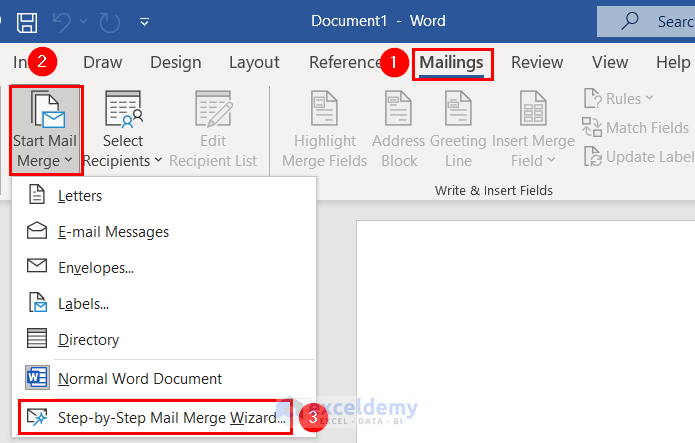Screen dimensions: 695x443
Task: Choose Directory from the menu
Action: click(164, 340)
